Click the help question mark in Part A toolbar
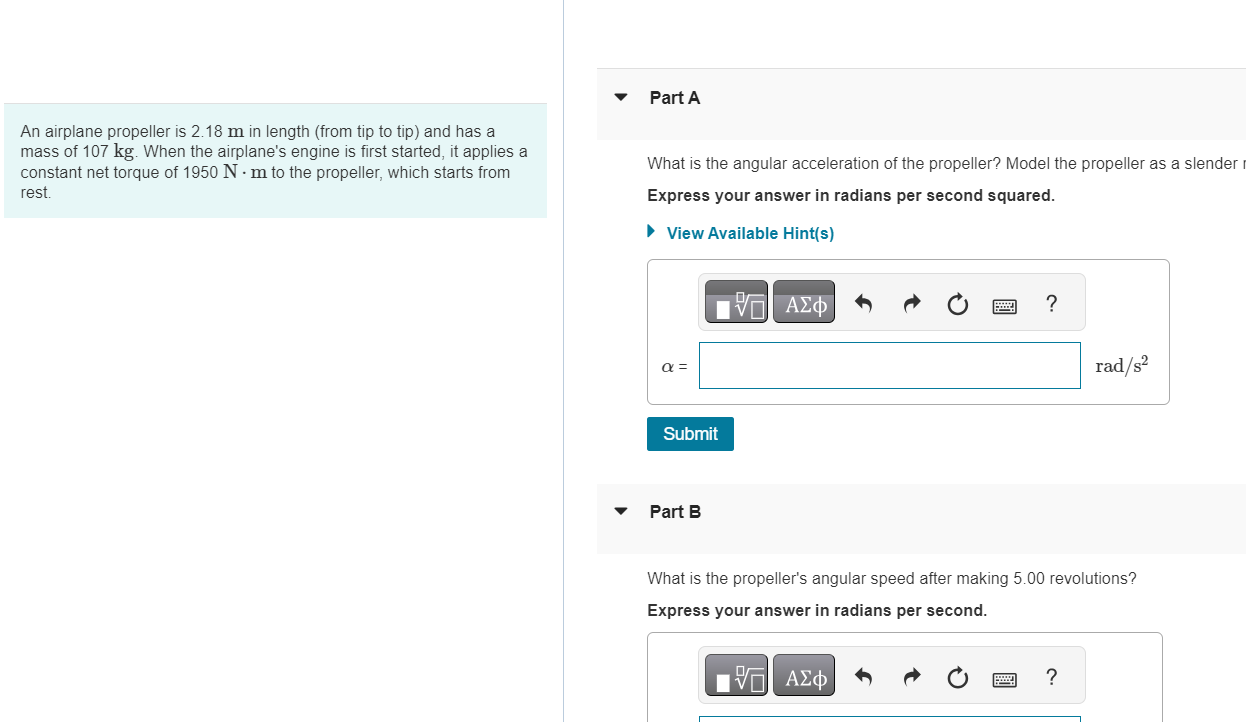Image resolution: width=1246 pixels, height=722 pixels. coord(1051,303)
